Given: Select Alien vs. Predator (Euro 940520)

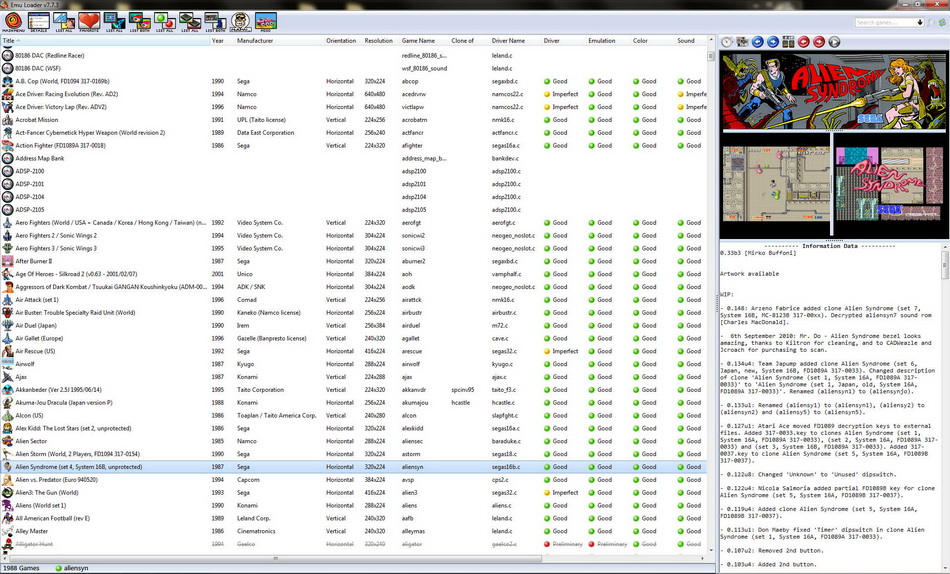Looking at the screenshot, I should click(353, 480).
